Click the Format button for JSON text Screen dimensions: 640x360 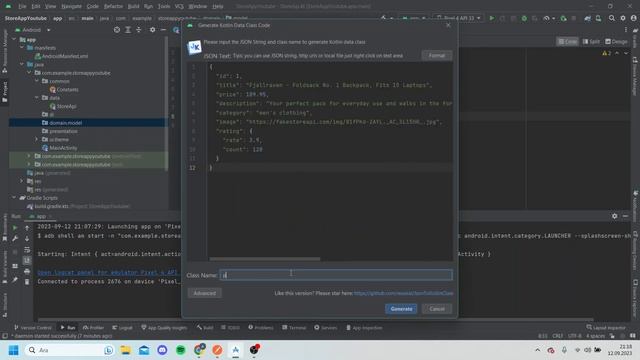437,56
